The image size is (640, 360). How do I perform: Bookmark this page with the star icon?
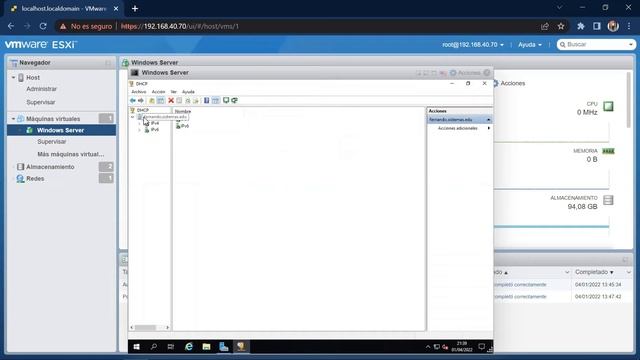tap(561, 26)
